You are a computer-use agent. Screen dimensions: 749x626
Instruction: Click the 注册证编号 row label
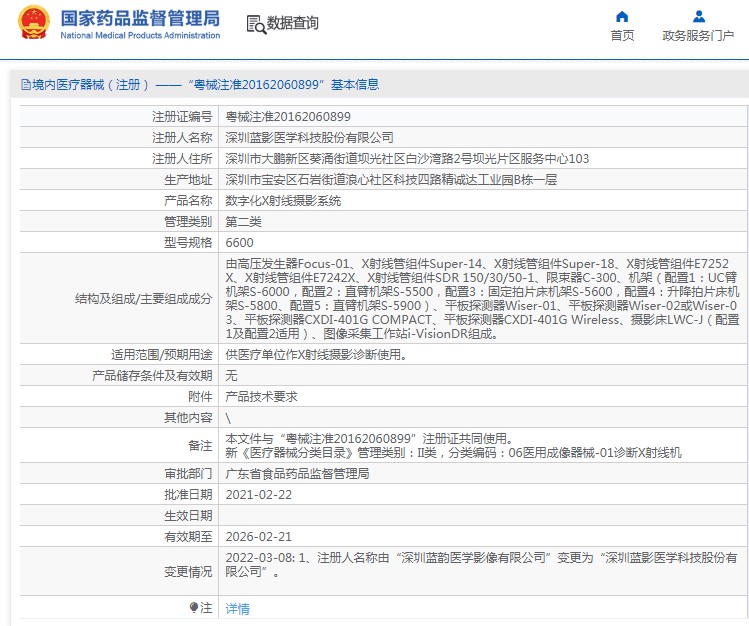click(182, 117)
